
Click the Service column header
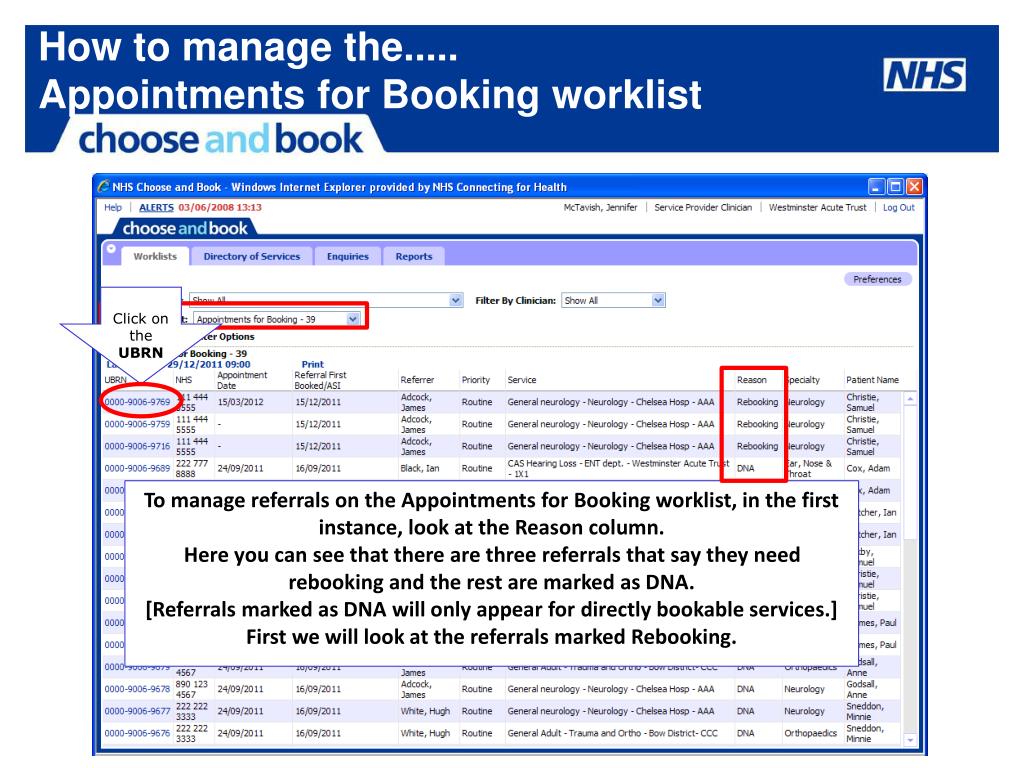522,379
